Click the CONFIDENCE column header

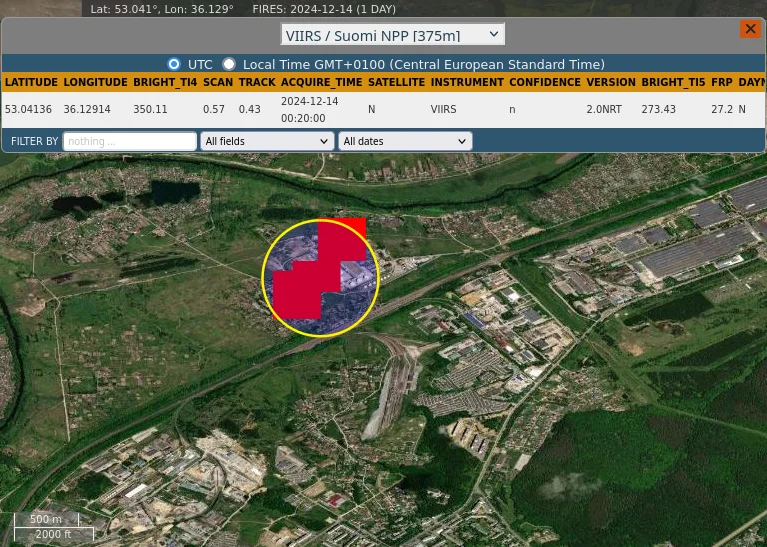coord(544,83)
